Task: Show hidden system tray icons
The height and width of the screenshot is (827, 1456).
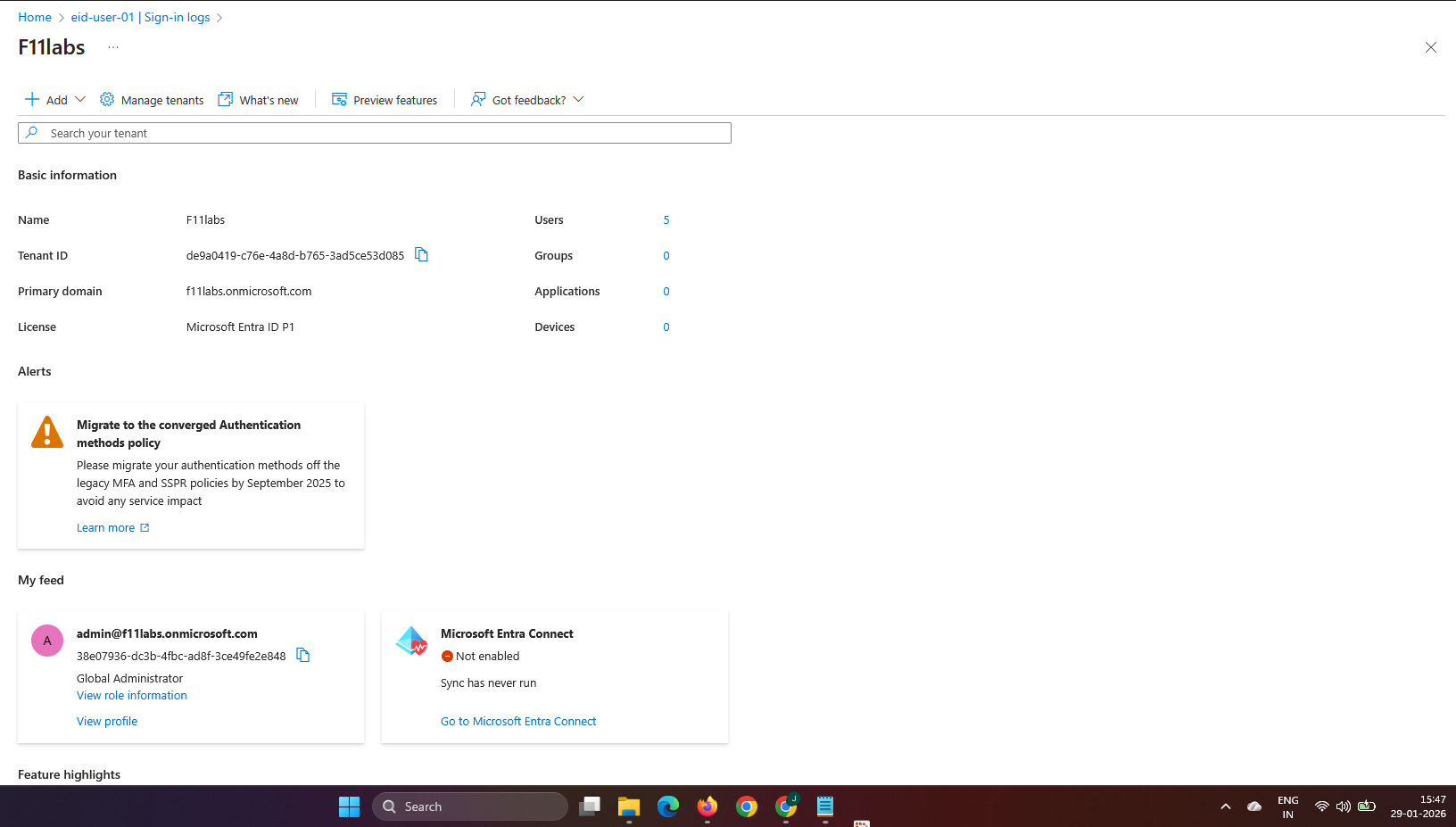Action: click(1226, 806)
